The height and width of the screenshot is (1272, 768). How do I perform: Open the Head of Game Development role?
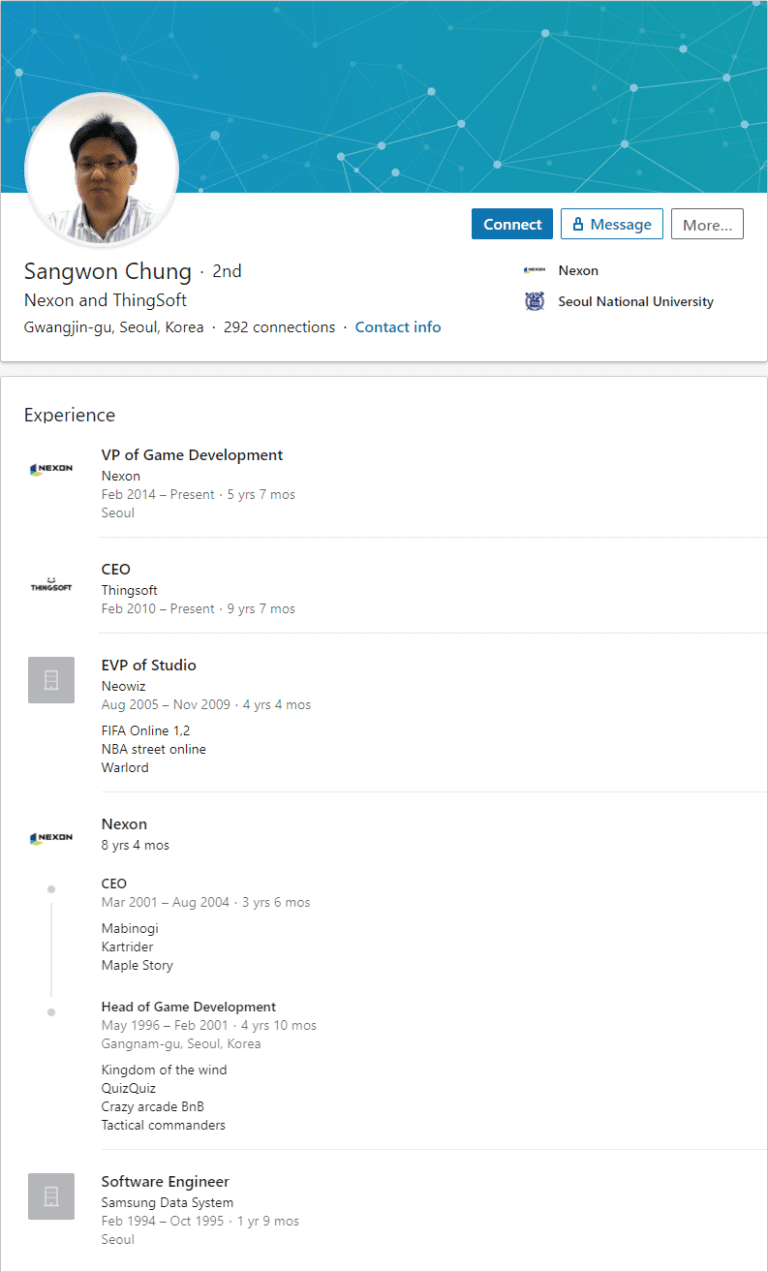(x=188, y=1007)
